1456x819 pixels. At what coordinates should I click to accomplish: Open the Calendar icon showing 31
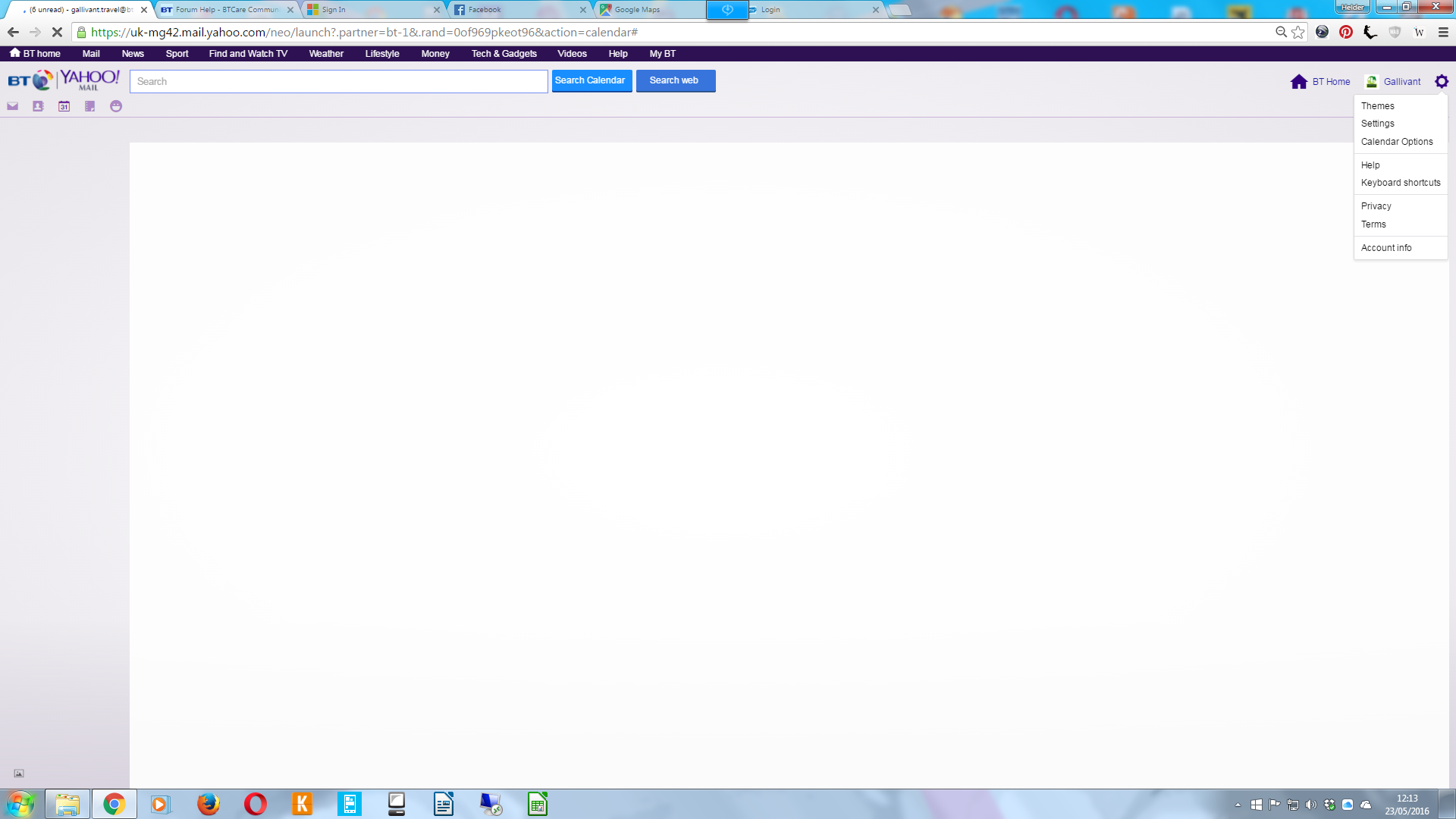(64, 106)
